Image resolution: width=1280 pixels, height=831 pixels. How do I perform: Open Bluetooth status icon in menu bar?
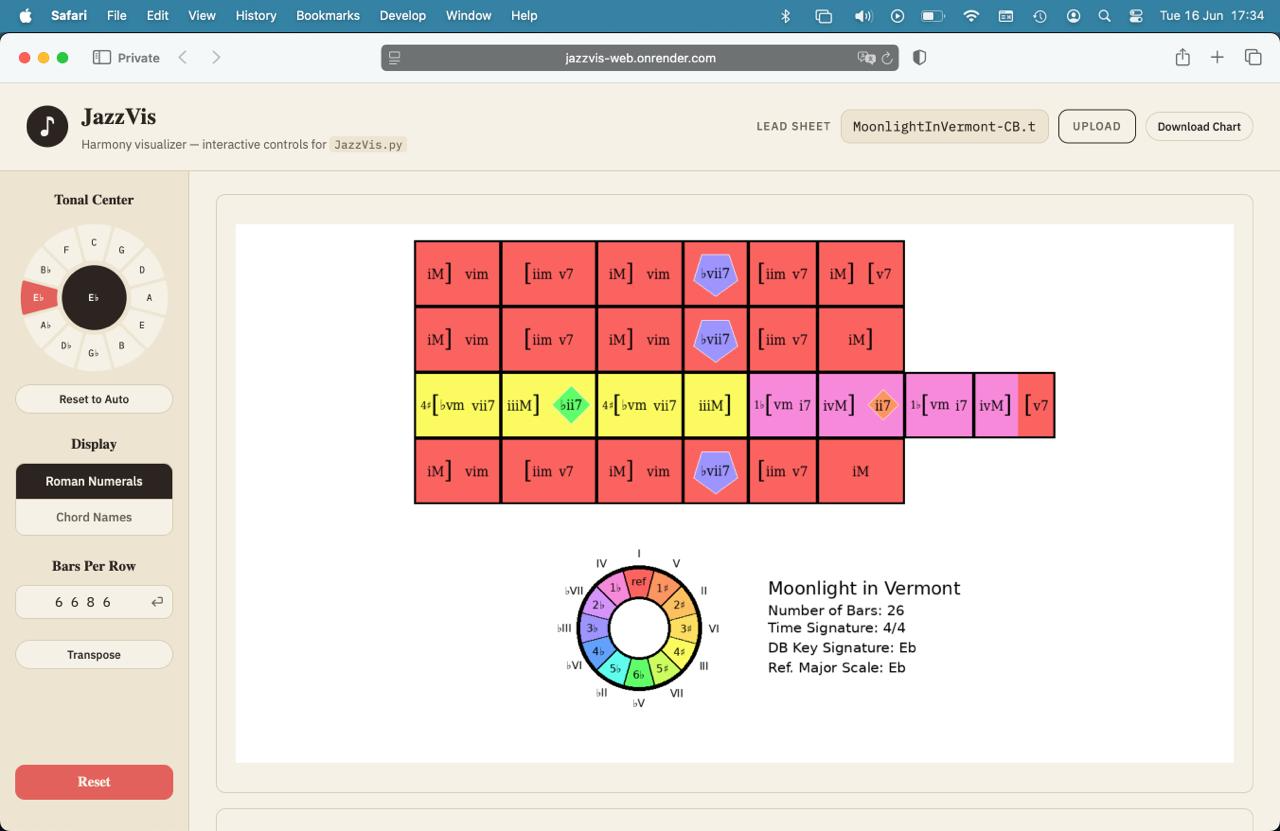click(x=786, y=16)
